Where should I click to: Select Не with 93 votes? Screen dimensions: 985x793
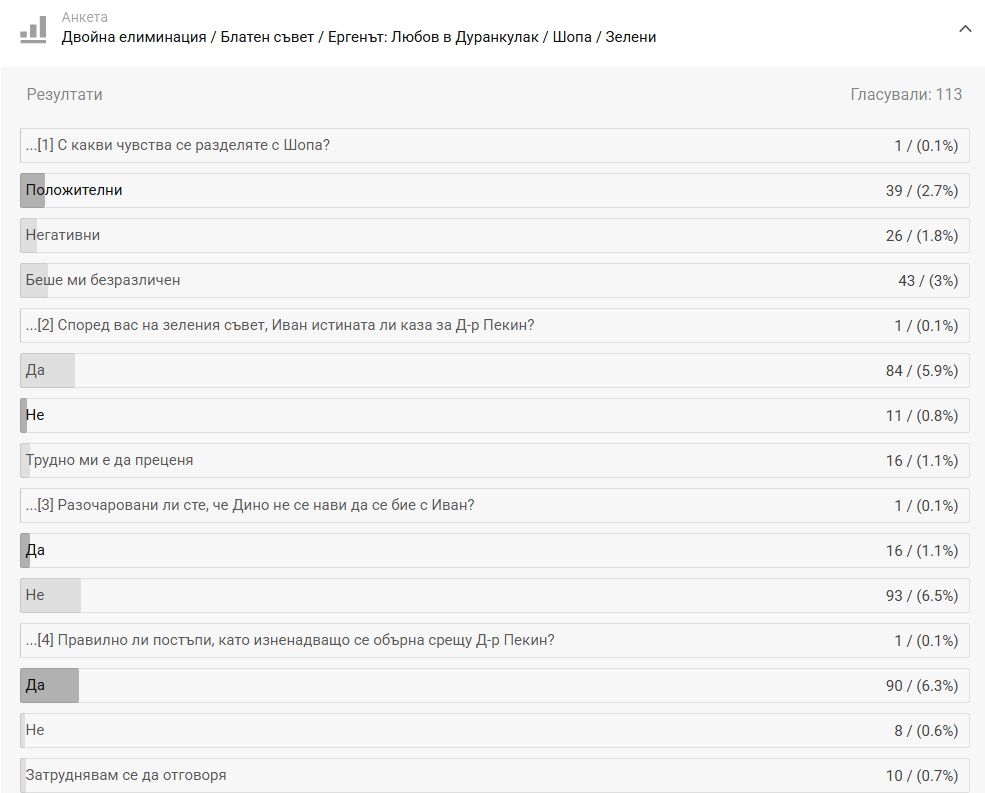pos(494,595)
